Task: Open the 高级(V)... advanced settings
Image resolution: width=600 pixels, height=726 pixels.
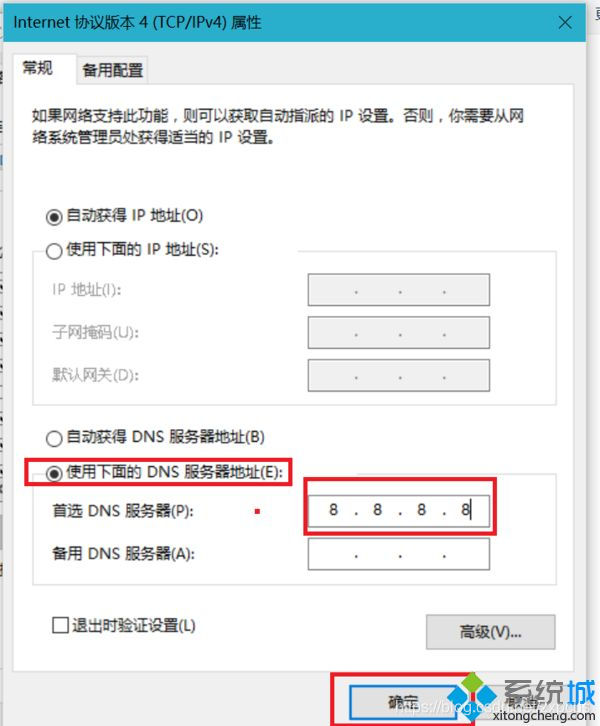Action: 490,632
